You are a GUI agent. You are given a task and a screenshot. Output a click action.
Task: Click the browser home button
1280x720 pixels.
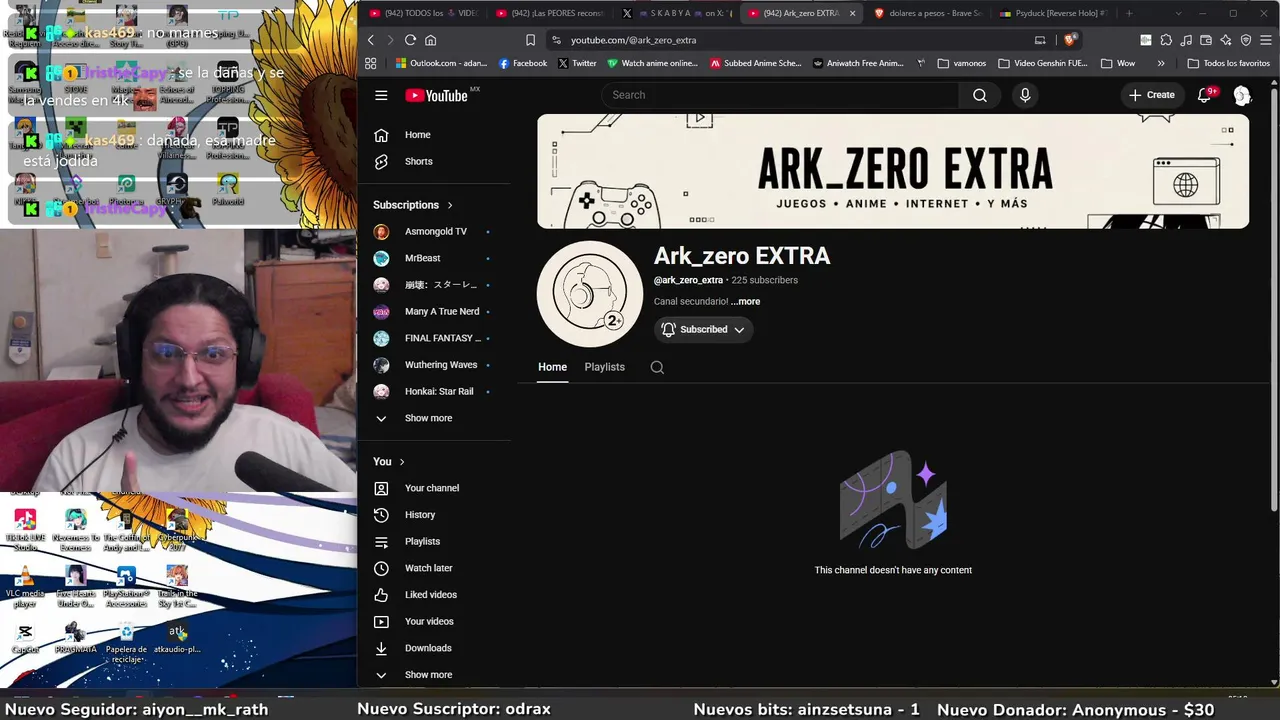(431, 40)
